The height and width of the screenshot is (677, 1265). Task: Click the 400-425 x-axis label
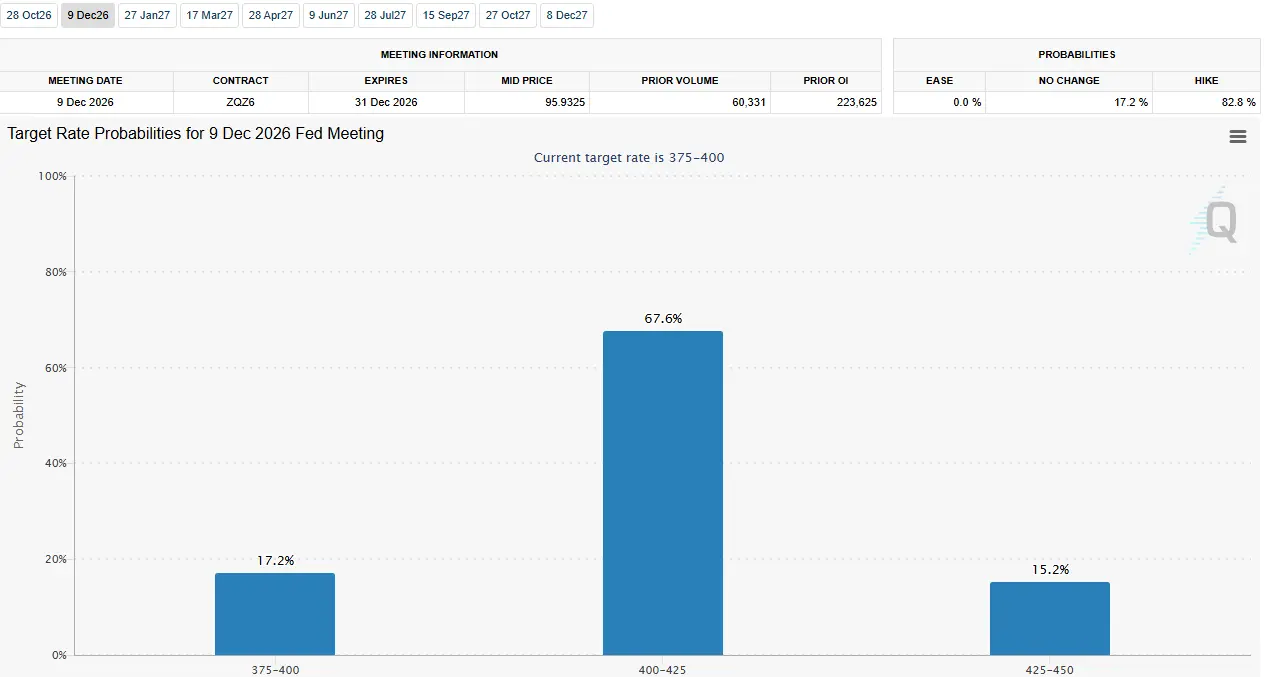pos(662,670)
